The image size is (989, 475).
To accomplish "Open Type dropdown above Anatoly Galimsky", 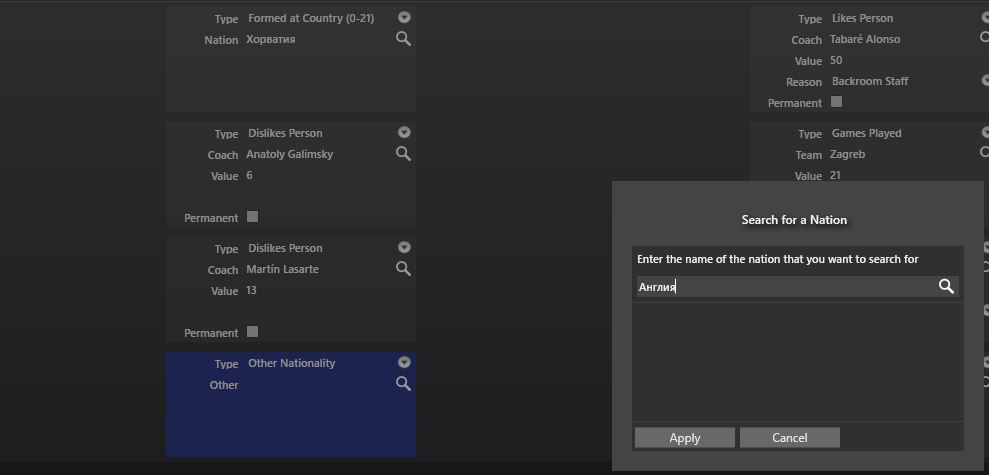I will click(x=404, y=133).
